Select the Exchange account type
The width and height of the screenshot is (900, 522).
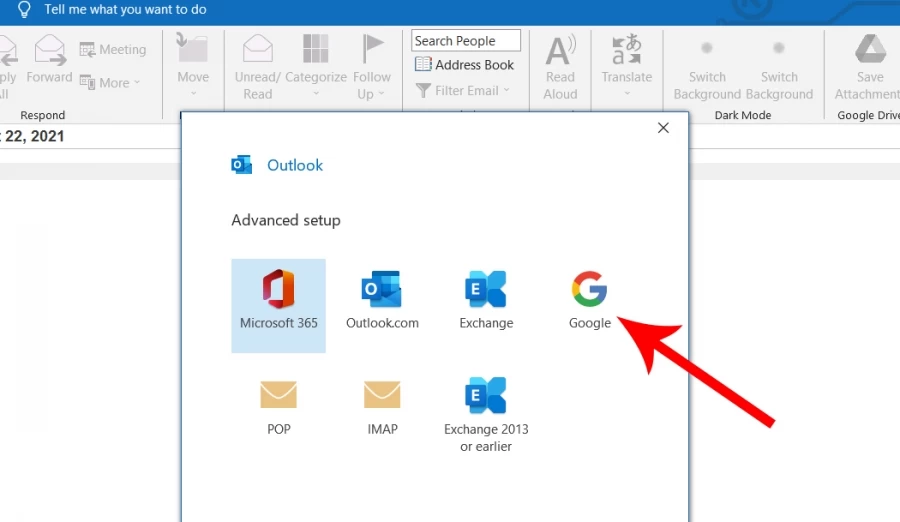tap(486, 300)
